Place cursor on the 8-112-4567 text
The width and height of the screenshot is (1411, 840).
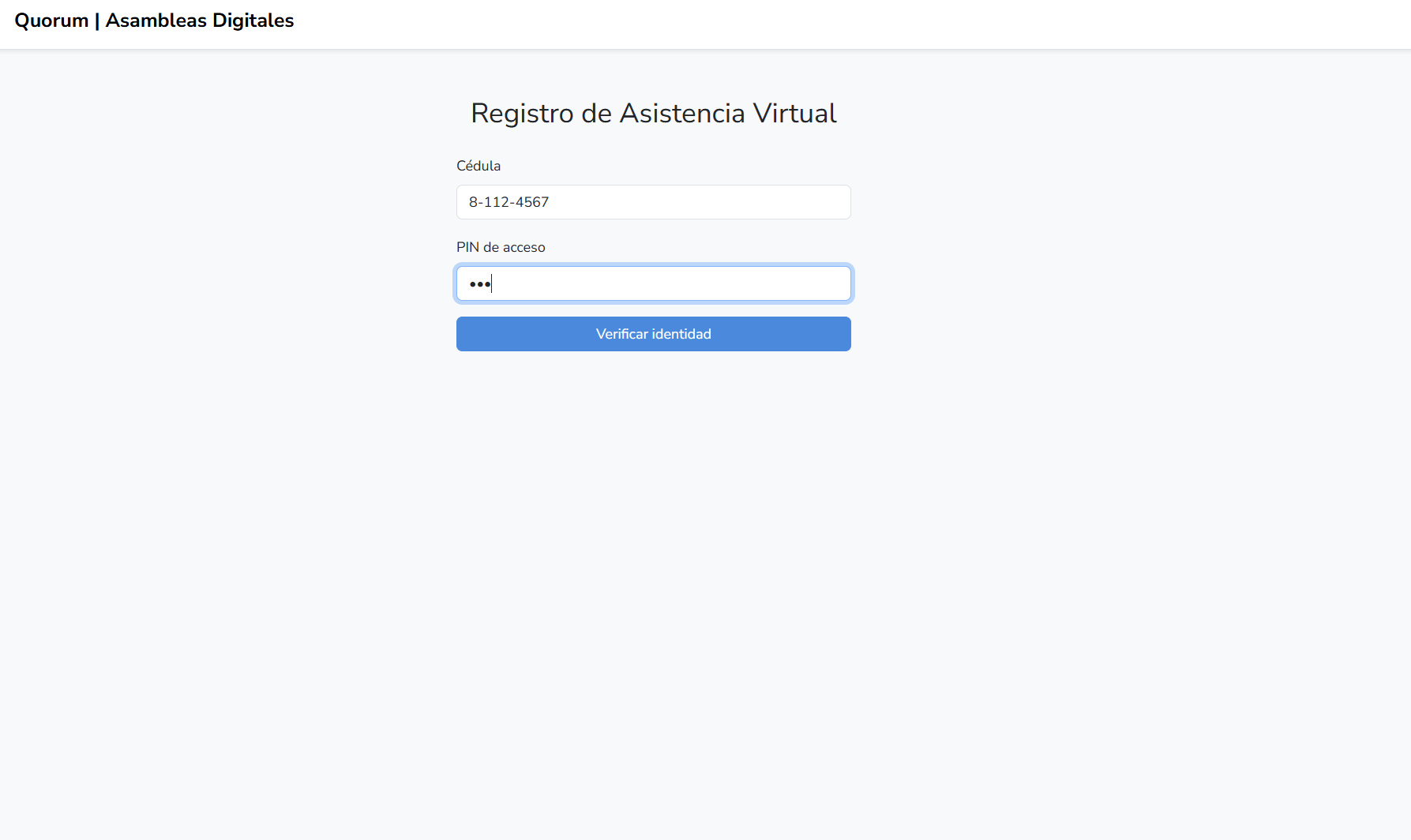tap(508, 202)
